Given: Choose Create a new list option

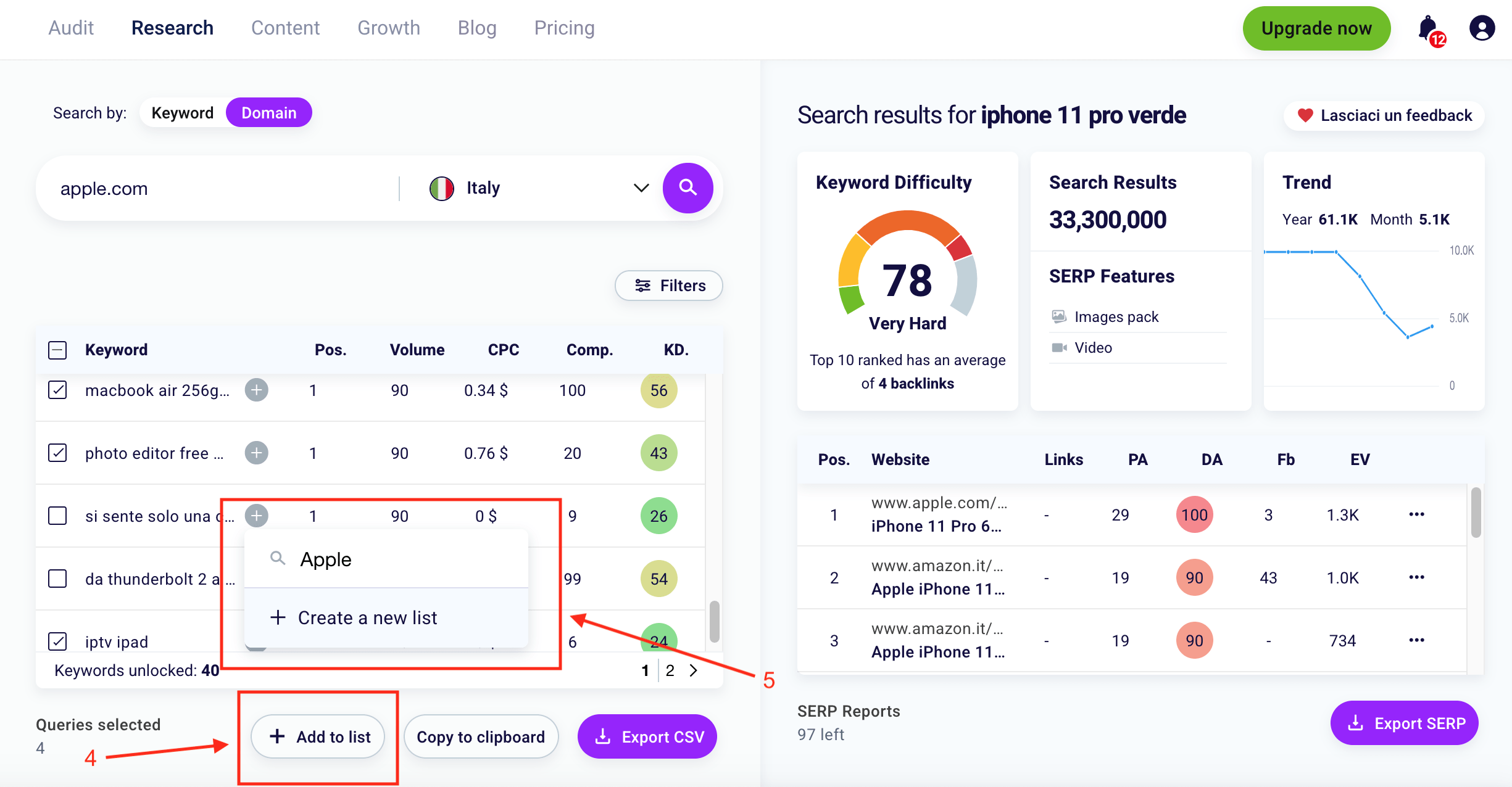Looking at the screenshot, I should pos(386,617).
